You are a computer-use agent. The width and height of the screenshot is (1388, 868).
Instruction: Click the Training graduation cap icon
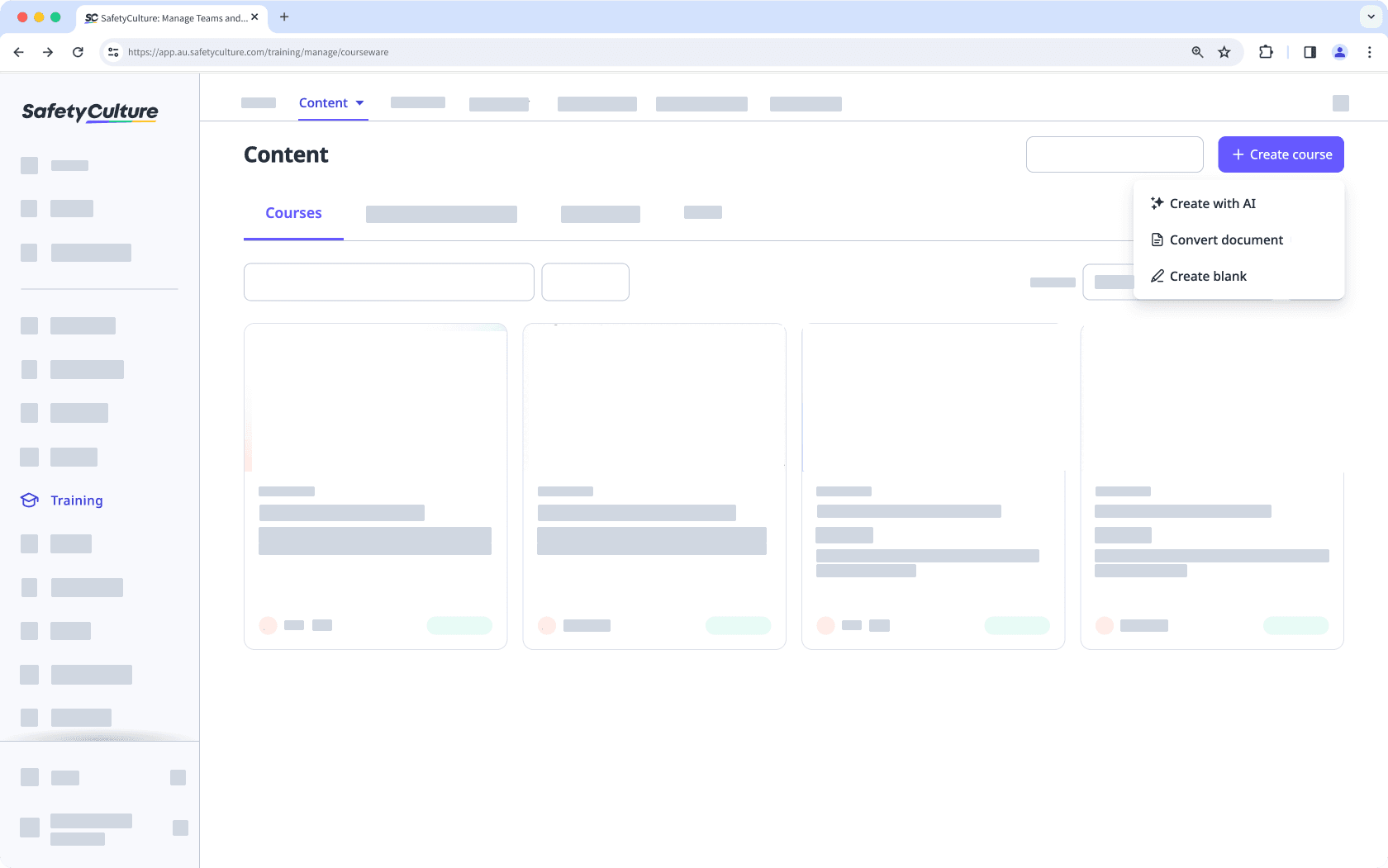29,500
